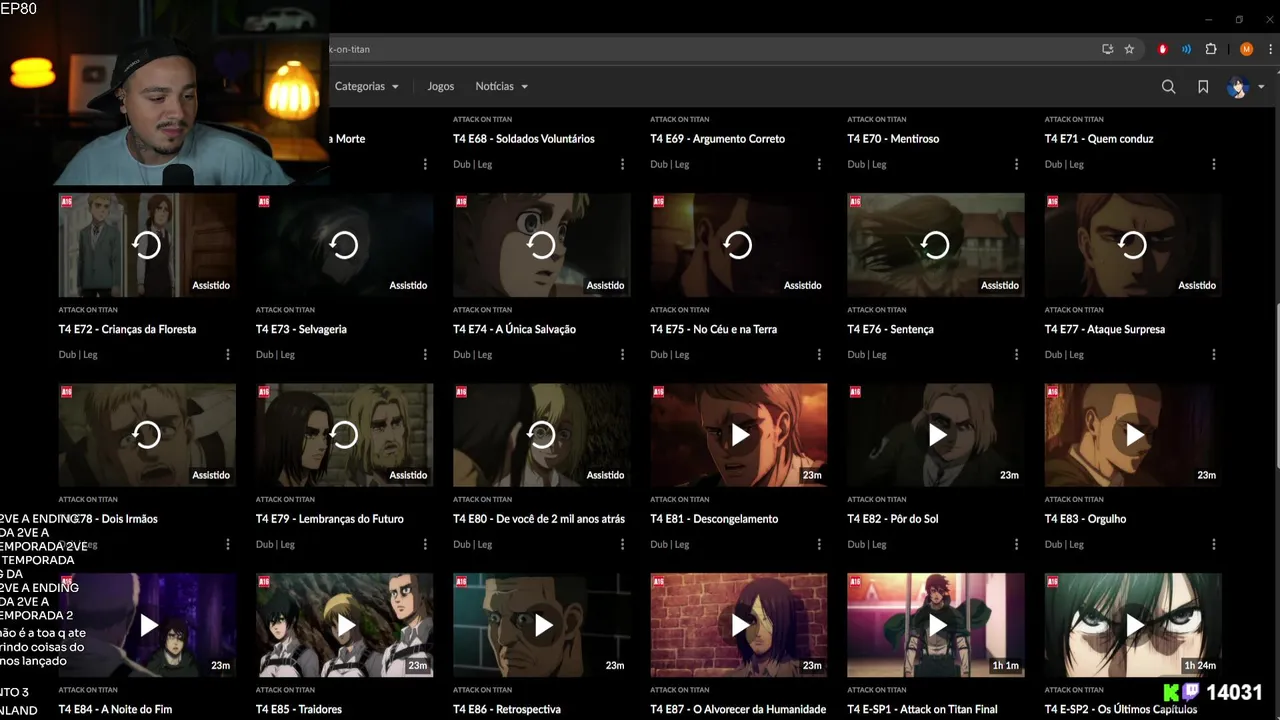The width and height of the screenshot is (1280, 720).
Task: Bookmark this page with the star icon
Action: click(1129, 49)
